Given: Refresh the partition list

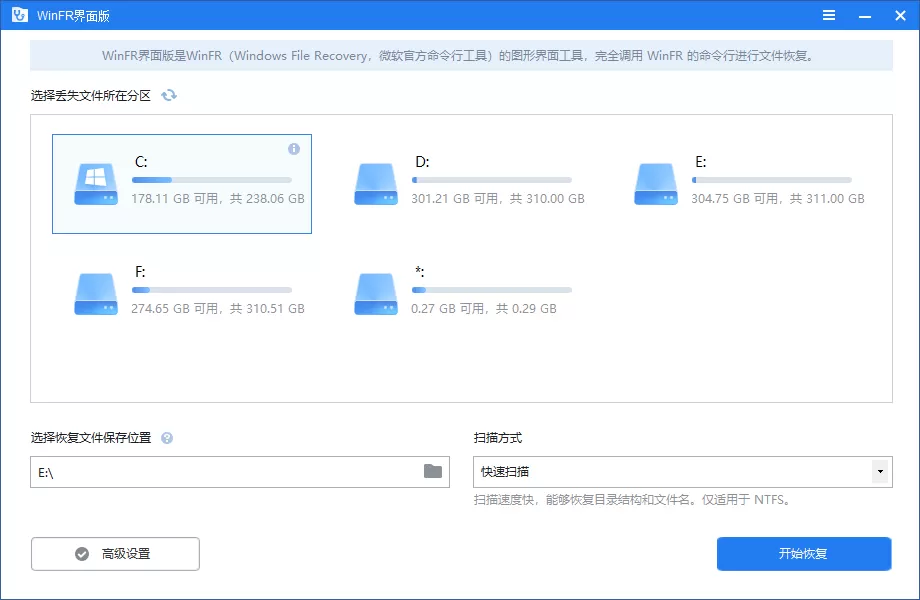Looking at the screenshot, I should [x=169, y=95].
